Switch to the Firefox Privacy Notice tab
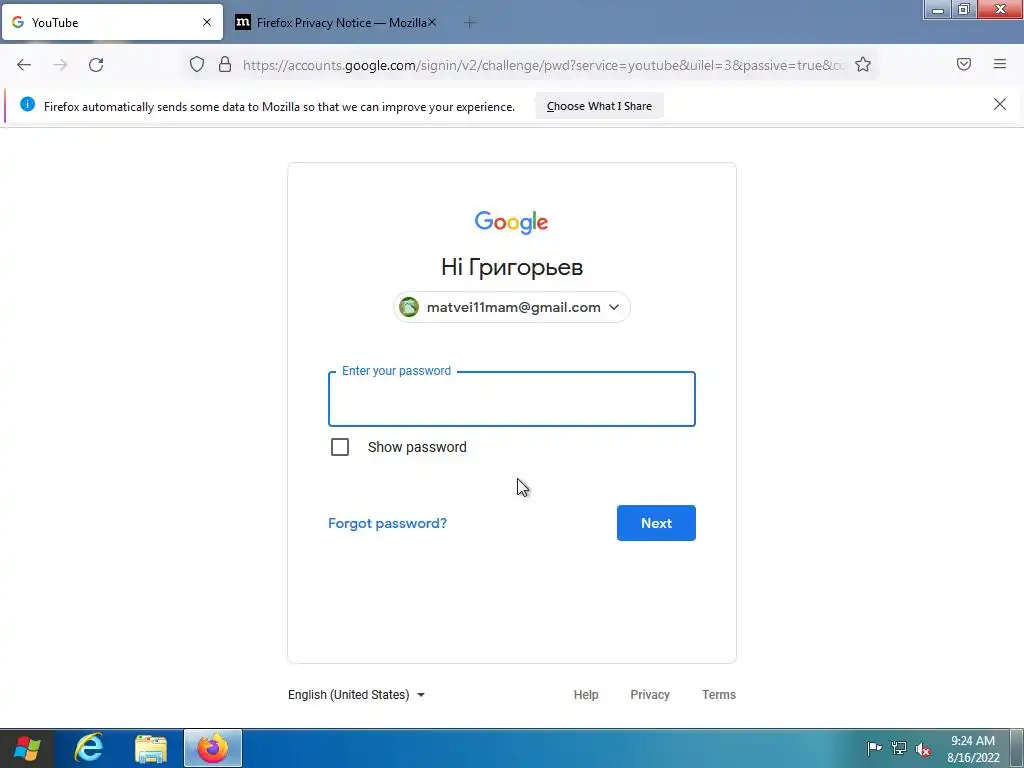Screen dimensions: 1024x768 pos(334,22)
